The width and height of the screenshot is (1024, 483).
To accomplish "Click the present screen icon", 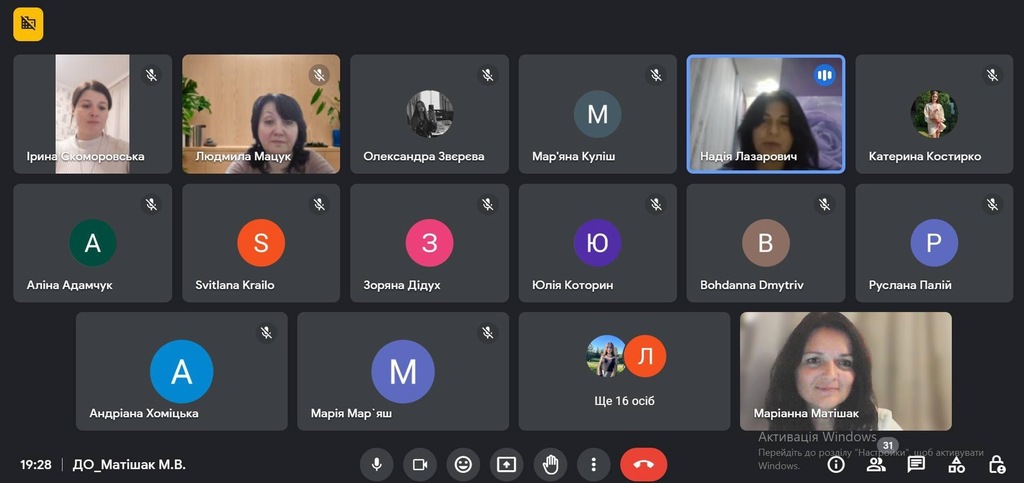I will pos(506,464).
